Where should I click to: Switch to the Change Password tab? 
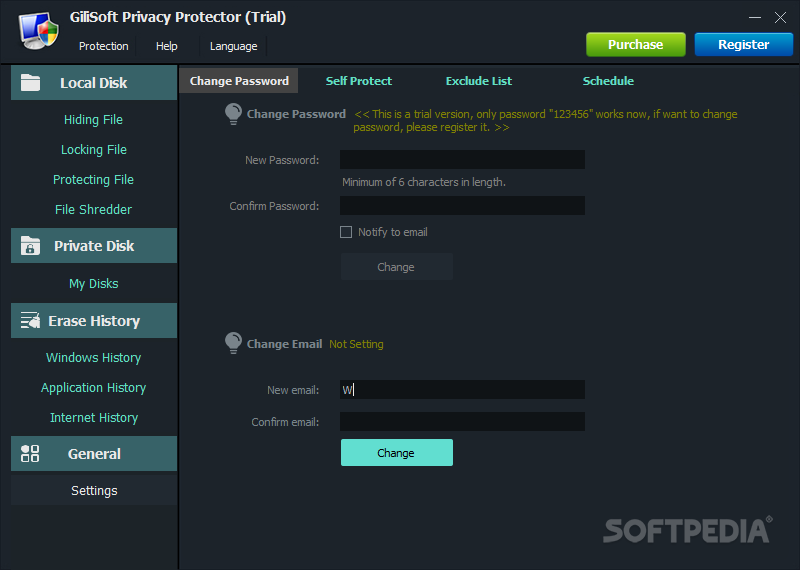239,81
